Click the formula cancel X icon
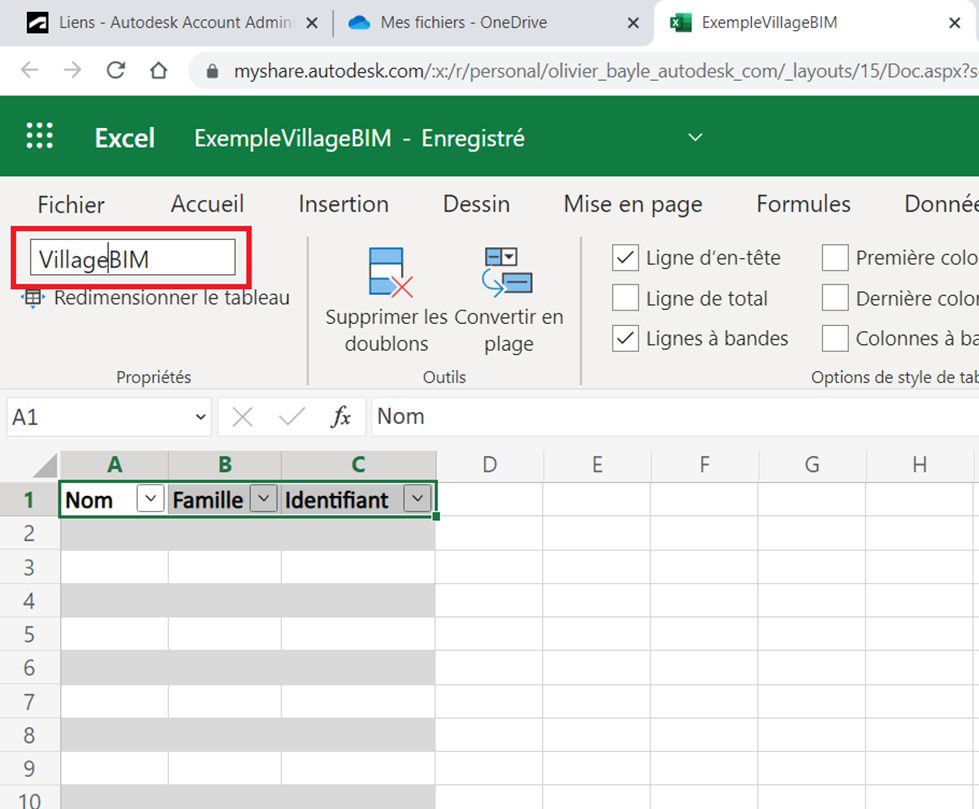This screenshot has width=979, height=809. (242, 416)
